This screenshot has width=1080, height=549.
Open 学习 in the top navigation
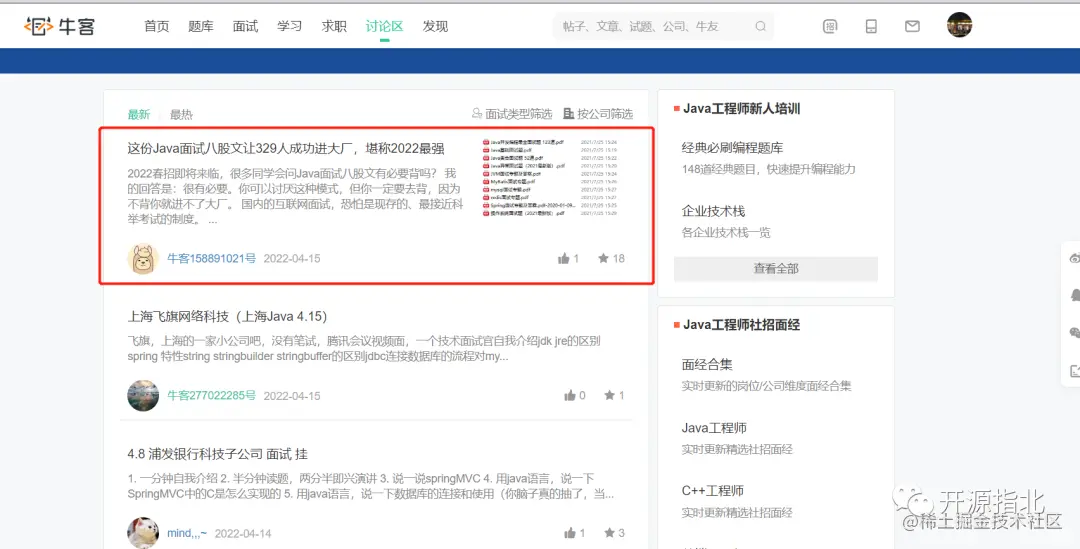(289, 26)
